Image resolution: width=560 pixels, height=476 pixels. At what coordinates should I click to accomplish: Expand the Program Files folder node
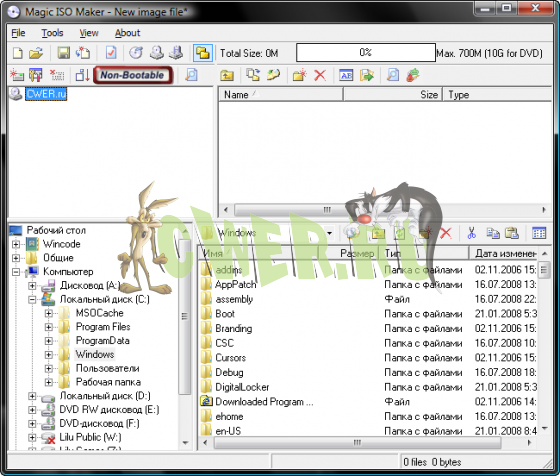click(x=49, y=327)
